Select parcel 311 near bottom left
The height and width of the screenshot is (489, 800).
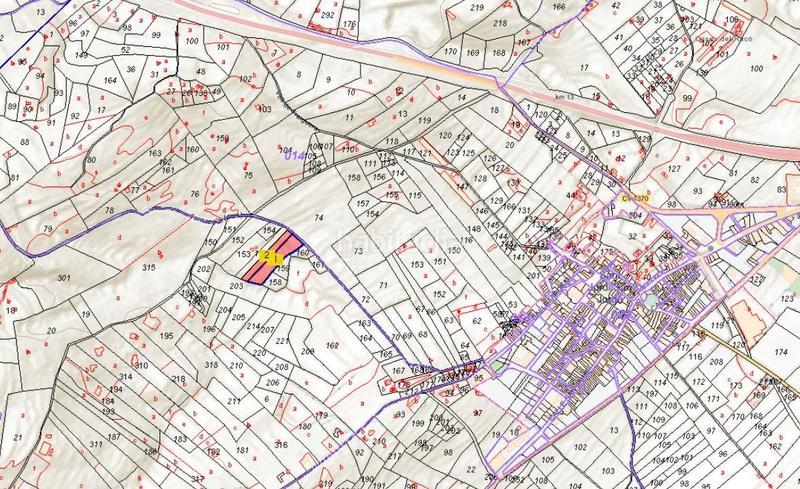point(96,443)
